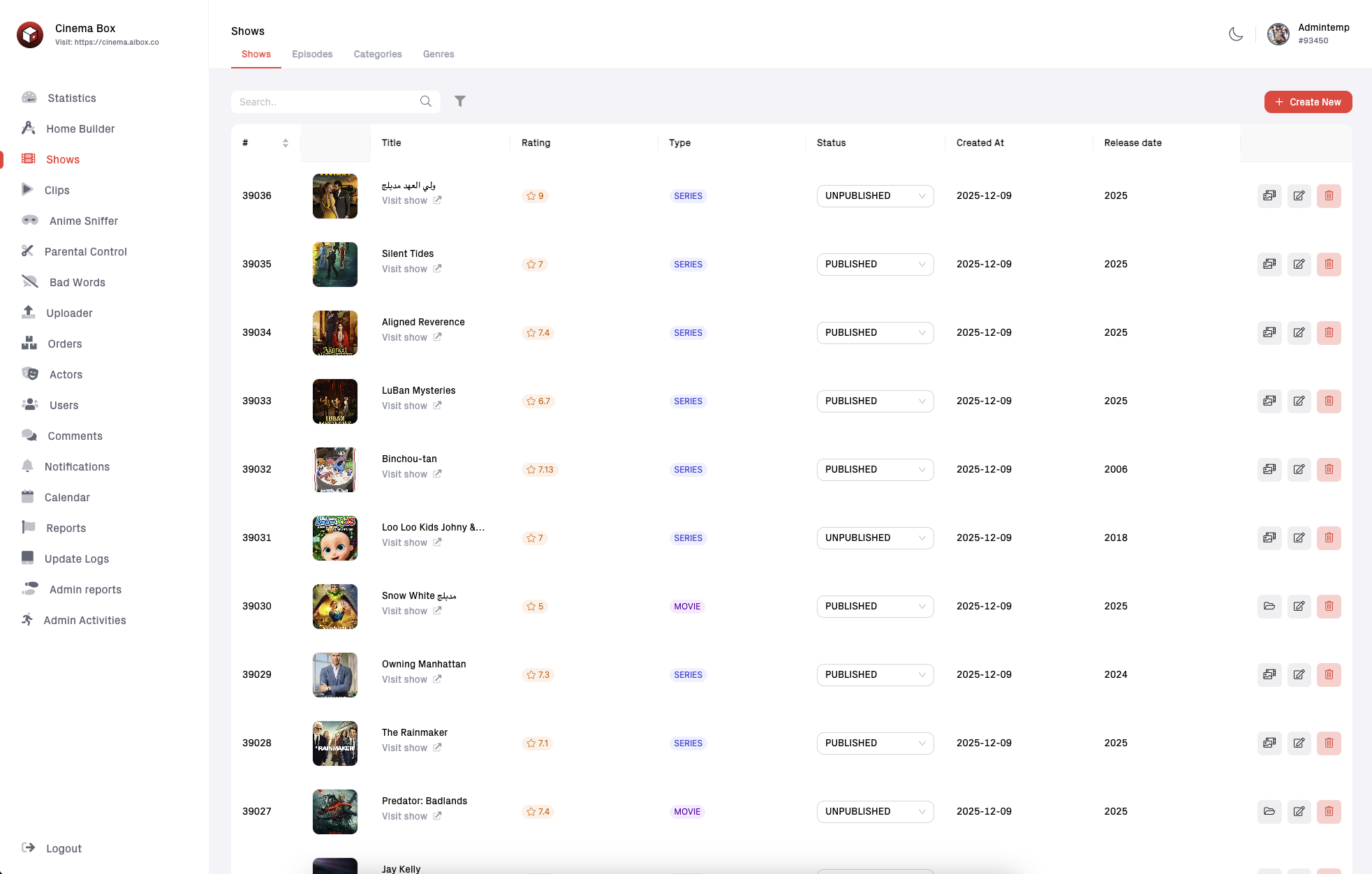Image resolution: width=1372 pixels, height=874 pixels.
Task: Open the files folder for Snow White movie
Action: pos(1269,606)
